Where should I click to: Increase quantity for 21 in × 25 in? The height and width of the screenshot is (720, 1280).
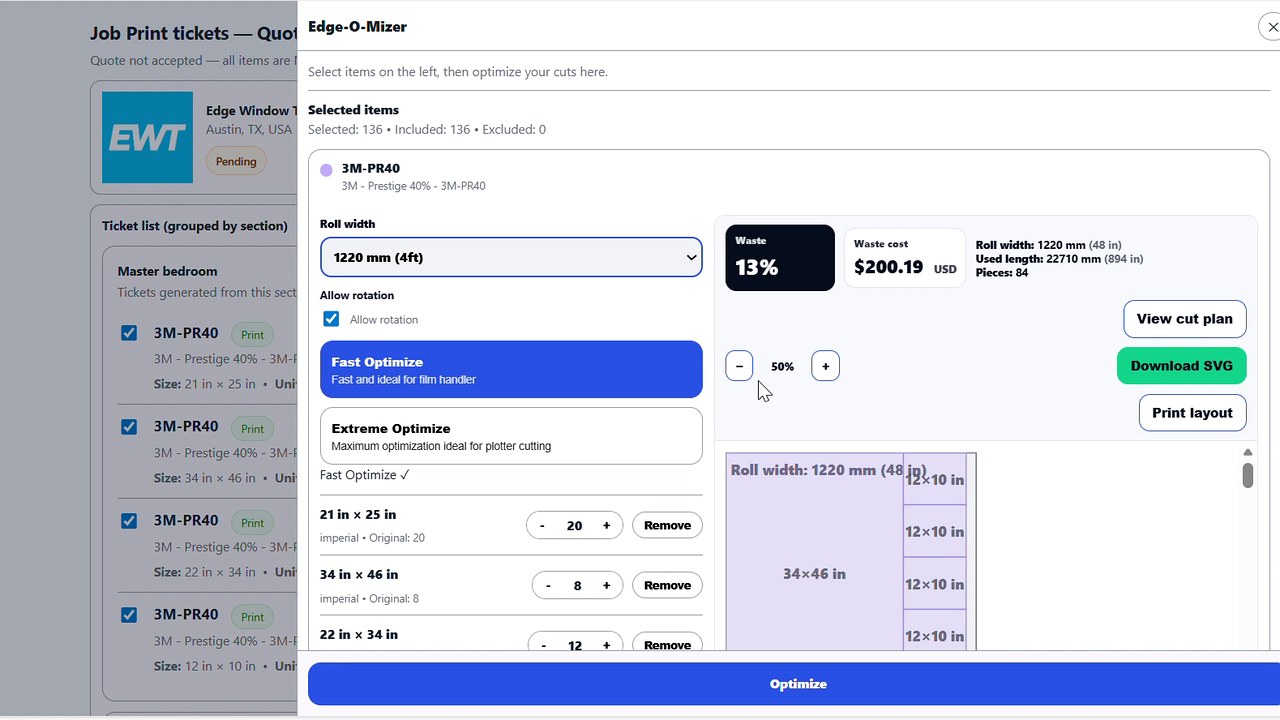(x=606, y=525)
